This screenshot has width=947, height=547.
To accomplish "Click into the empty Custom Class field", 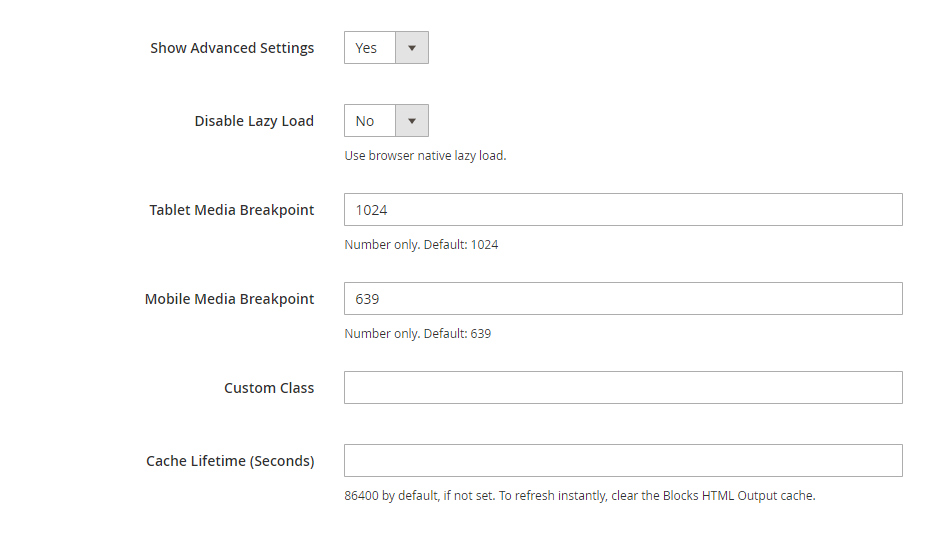I will pyautogui.click(x=623, y=388).
